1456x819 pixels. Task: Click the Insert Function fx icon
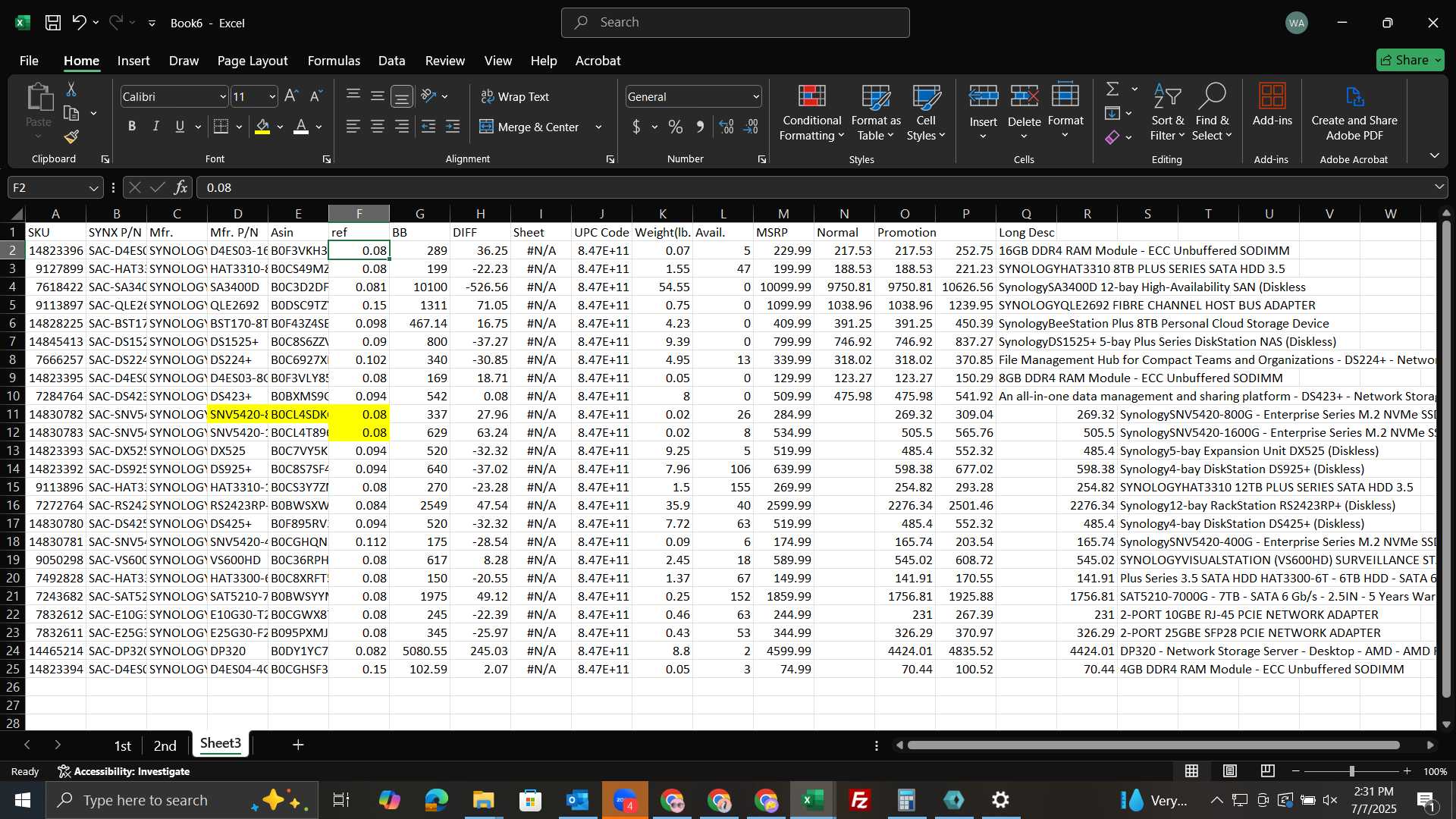click(180, 187)
